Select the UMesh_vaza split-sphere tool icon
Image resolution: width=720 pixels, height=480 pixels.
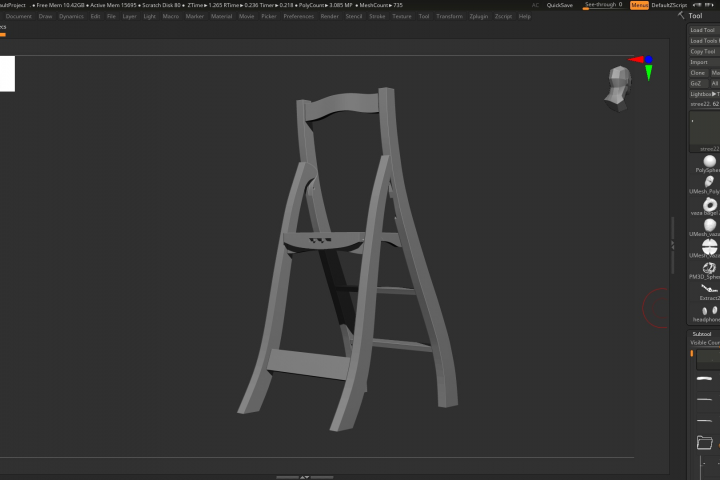[709, 247]
